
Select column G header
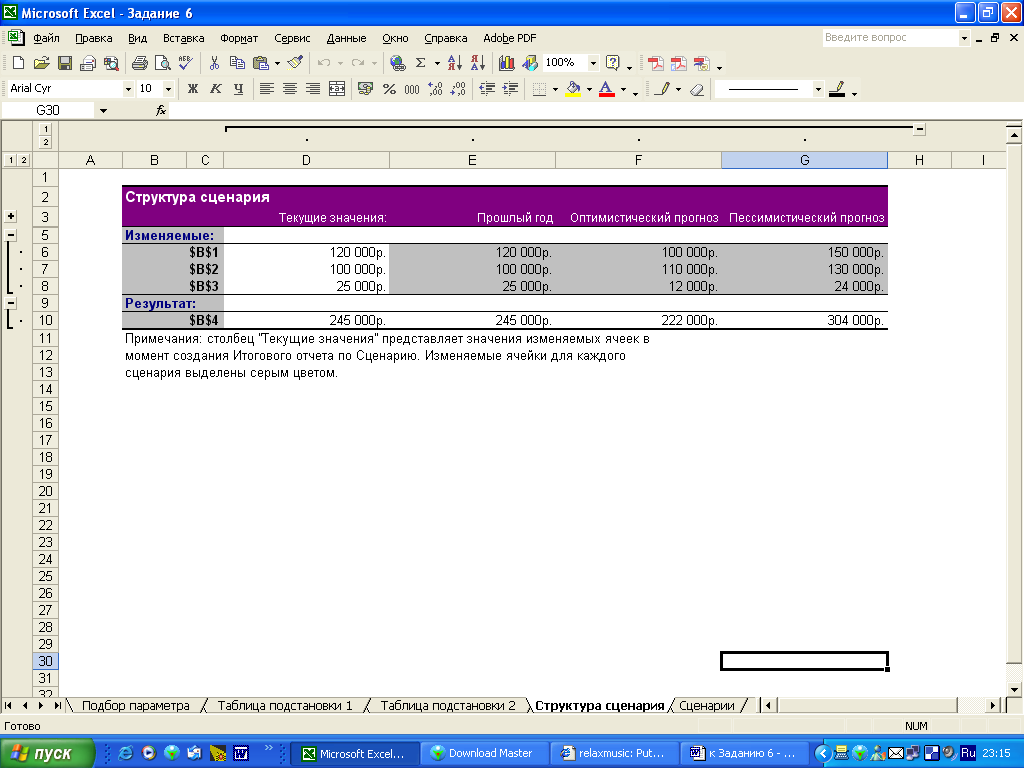(x=805, y=160)
